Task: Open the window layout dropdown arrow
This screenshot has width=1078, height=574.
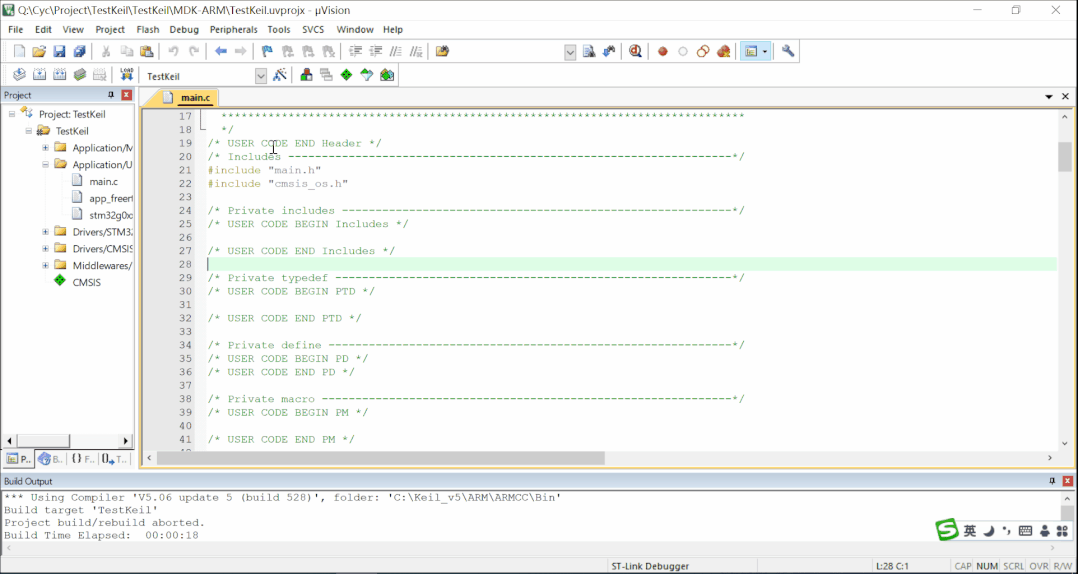Action: tap(764, 52)
